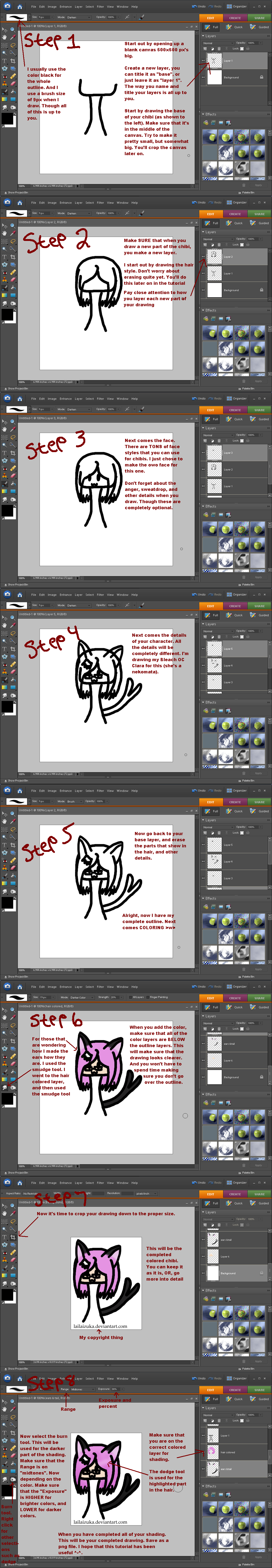The height and width of the screenshot is (1568, 272).
Task: Hide Layer 5 in Step 4 screenshot
Action: click(x=204, y=649)
